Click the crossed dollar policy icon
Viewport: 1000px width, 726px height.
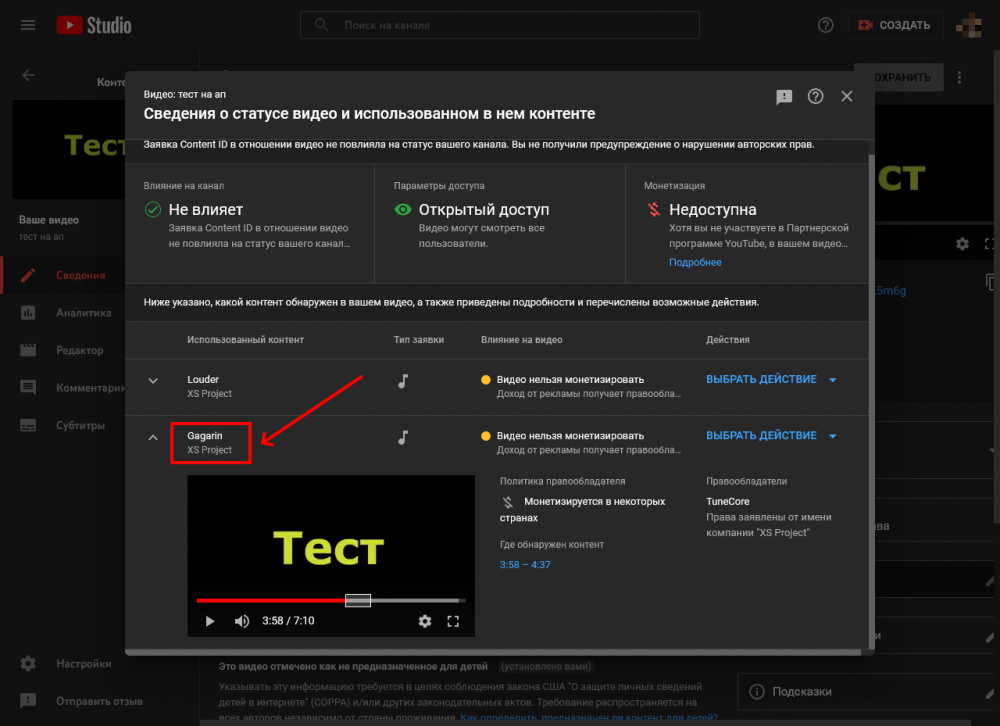508,502
